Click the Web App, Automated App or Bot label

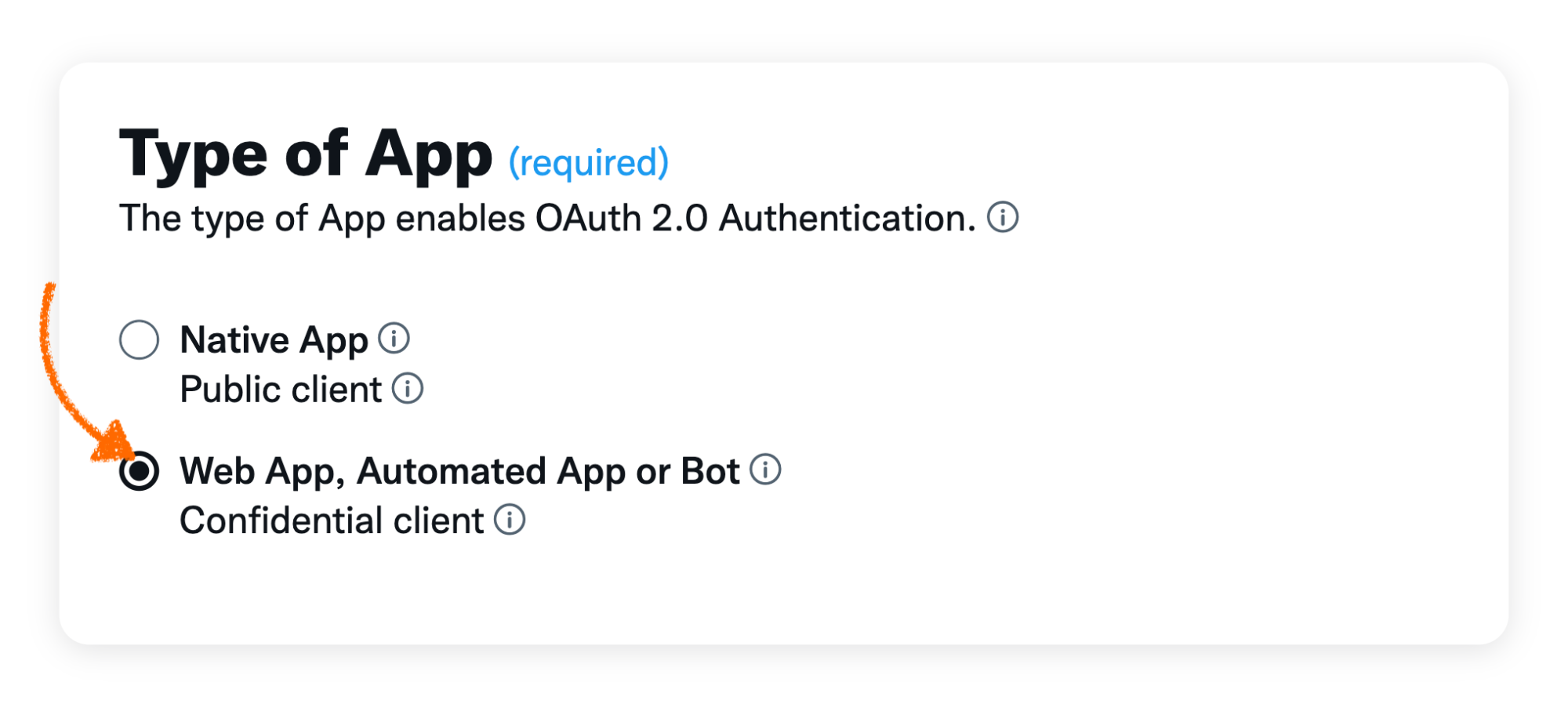pos(459,471)
